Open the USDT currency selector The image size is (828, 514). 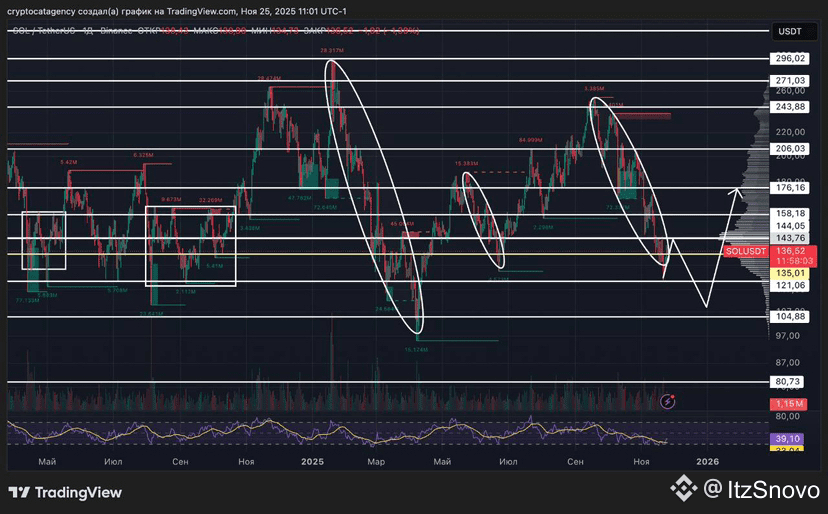point(790,31)
